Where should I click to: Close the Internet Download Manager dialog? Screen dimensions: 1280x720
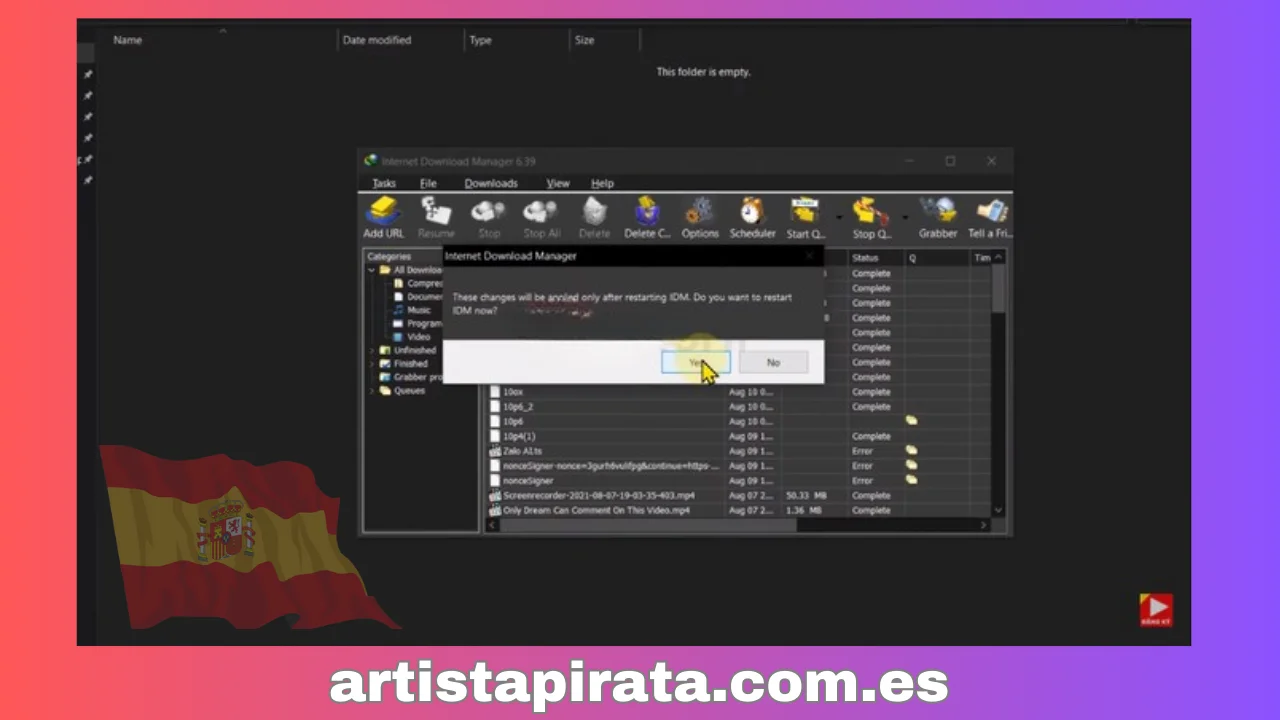point(809,256)
